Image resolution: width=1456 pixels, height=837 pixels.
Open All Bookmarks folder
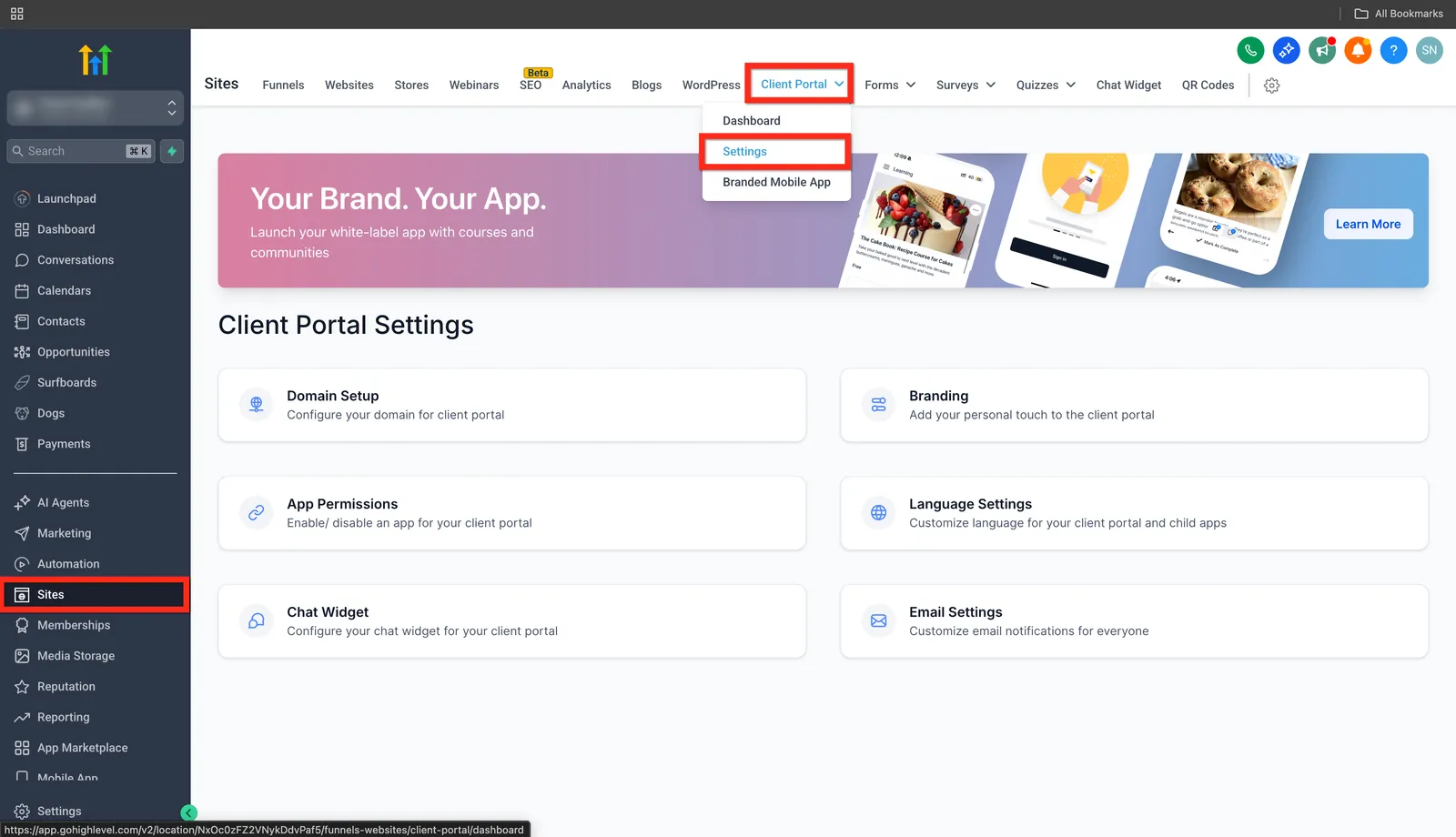click(1399, 14)
